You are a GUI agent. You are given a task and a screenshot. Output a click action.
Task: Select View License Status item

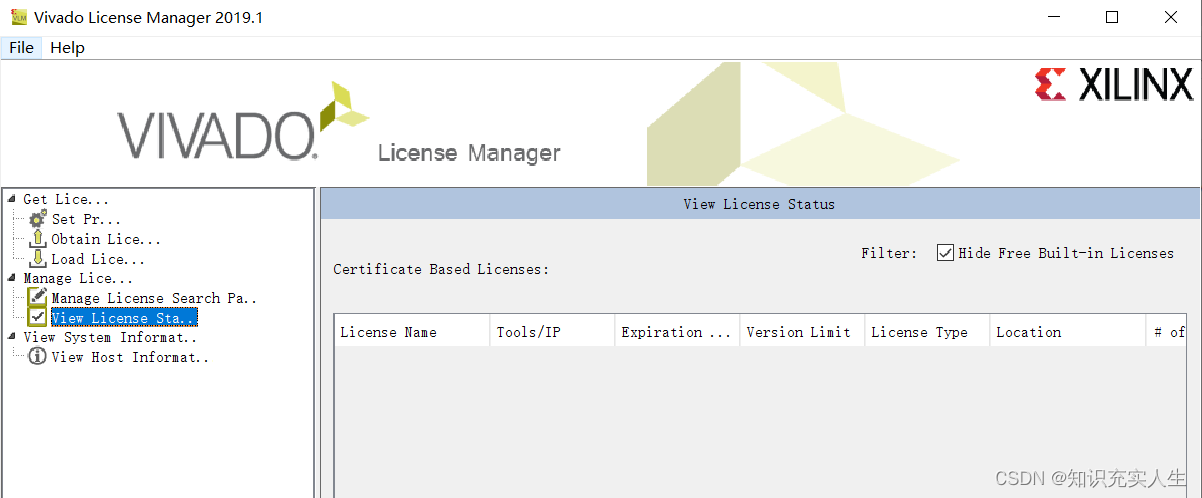coord(124,318)
